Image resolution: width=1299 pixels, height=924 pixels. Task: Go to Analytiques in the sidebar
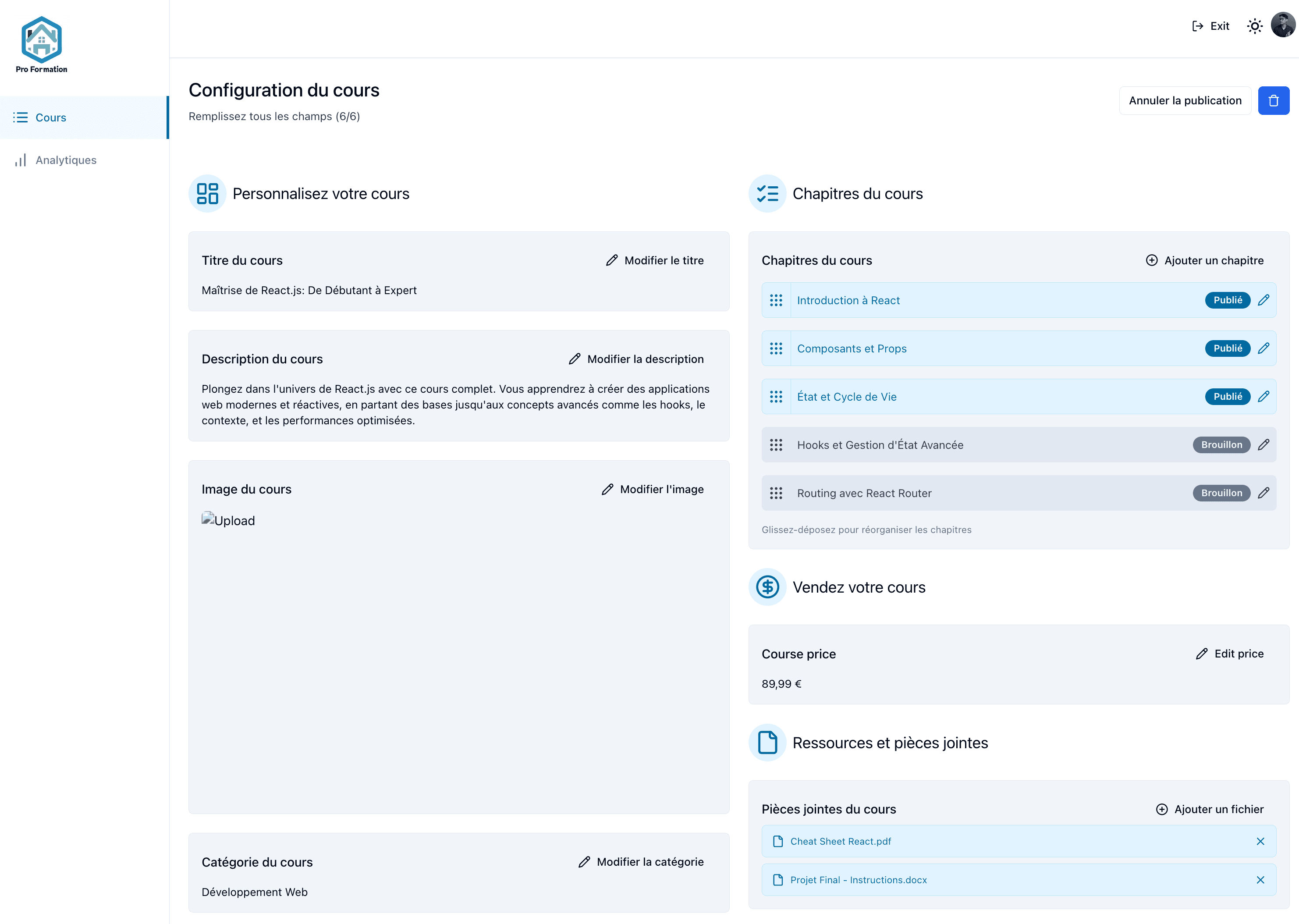coord(65,160)
